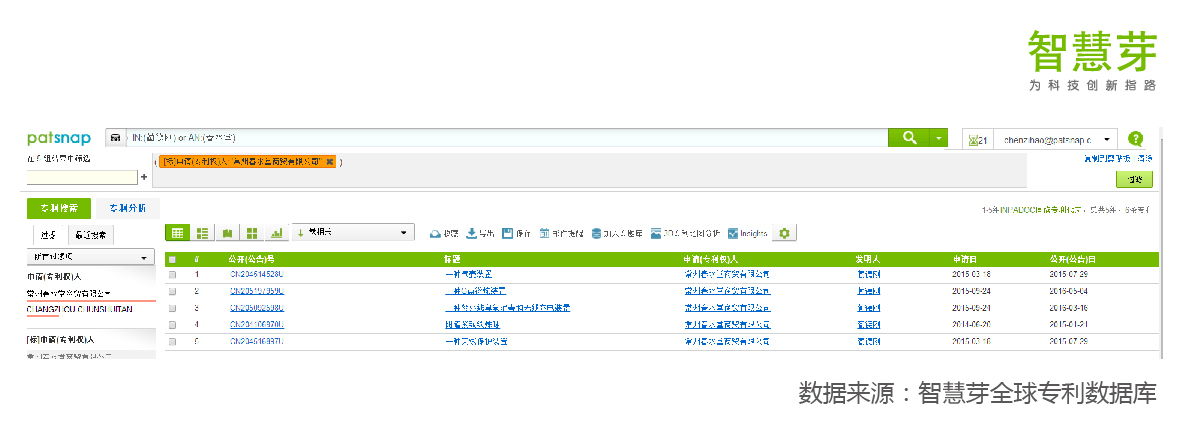1192x432 pixels.
Task: Select the second sub-tab in the left panel
Action: point(90,235)
